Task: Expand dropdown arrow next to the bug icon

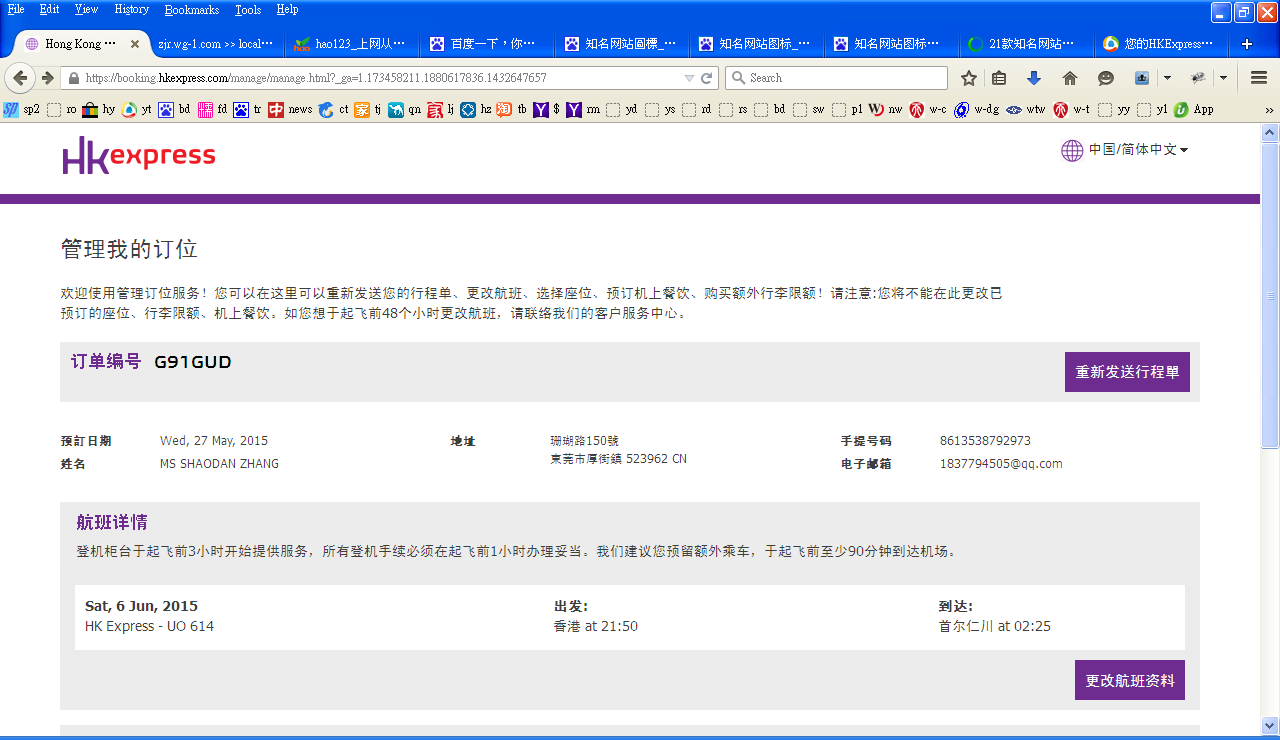Action: [1223, 78]
